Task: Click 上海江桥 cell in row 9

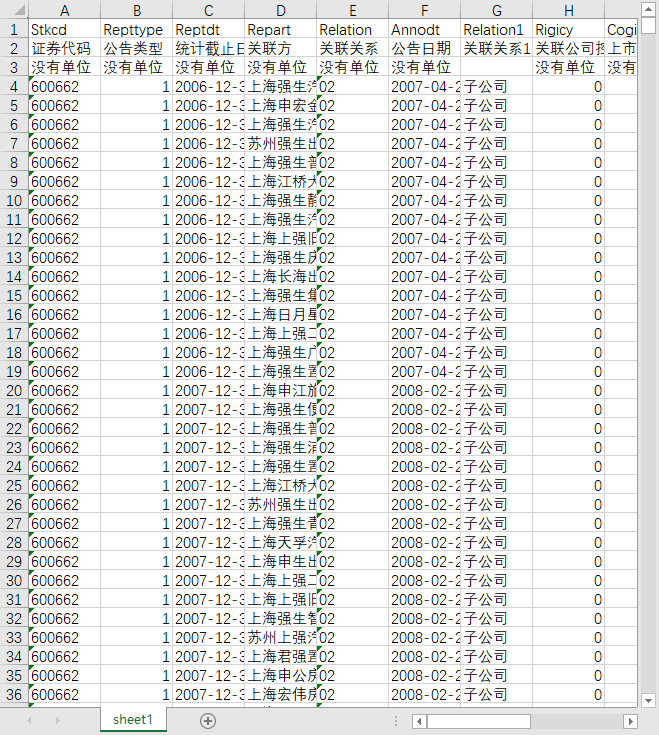Action: tap(280, 181)
